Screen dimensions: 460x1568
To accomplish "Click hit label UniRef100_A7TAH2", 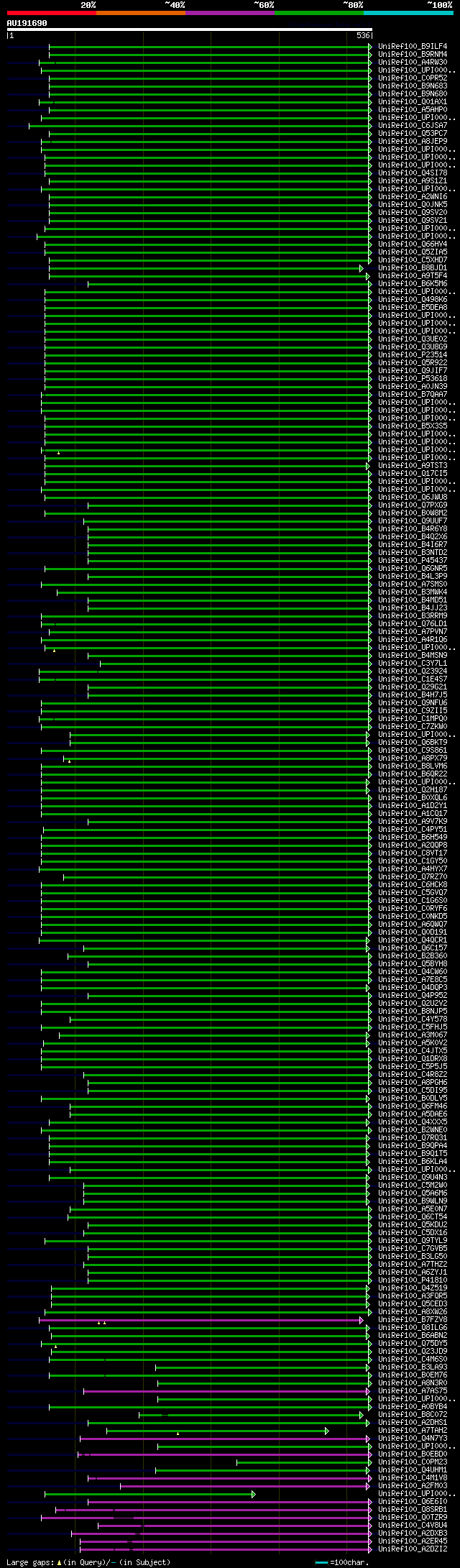I will click(x=413, y=1430).
